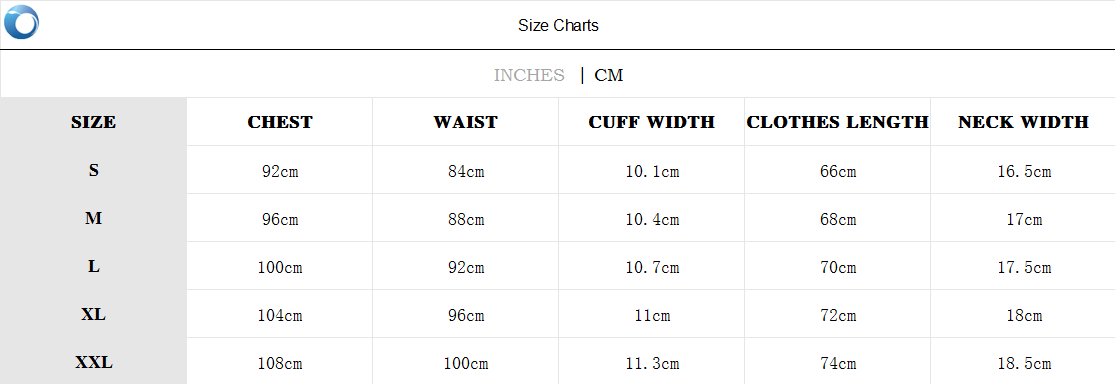This screenshot has height=384, width=1115.
Task: Select the NECK WIDTH column header
Action: (1023, 122)
